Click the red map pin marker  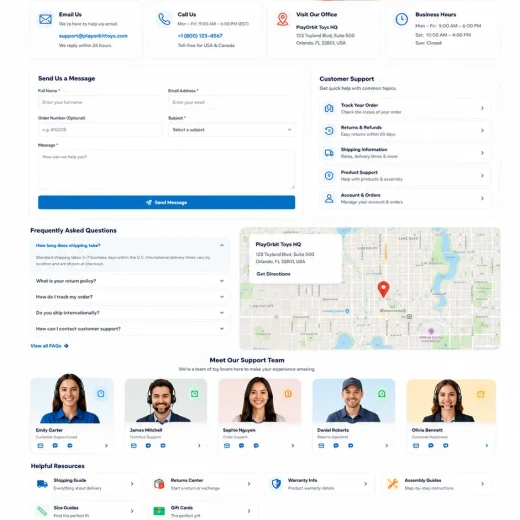point(383,289)
